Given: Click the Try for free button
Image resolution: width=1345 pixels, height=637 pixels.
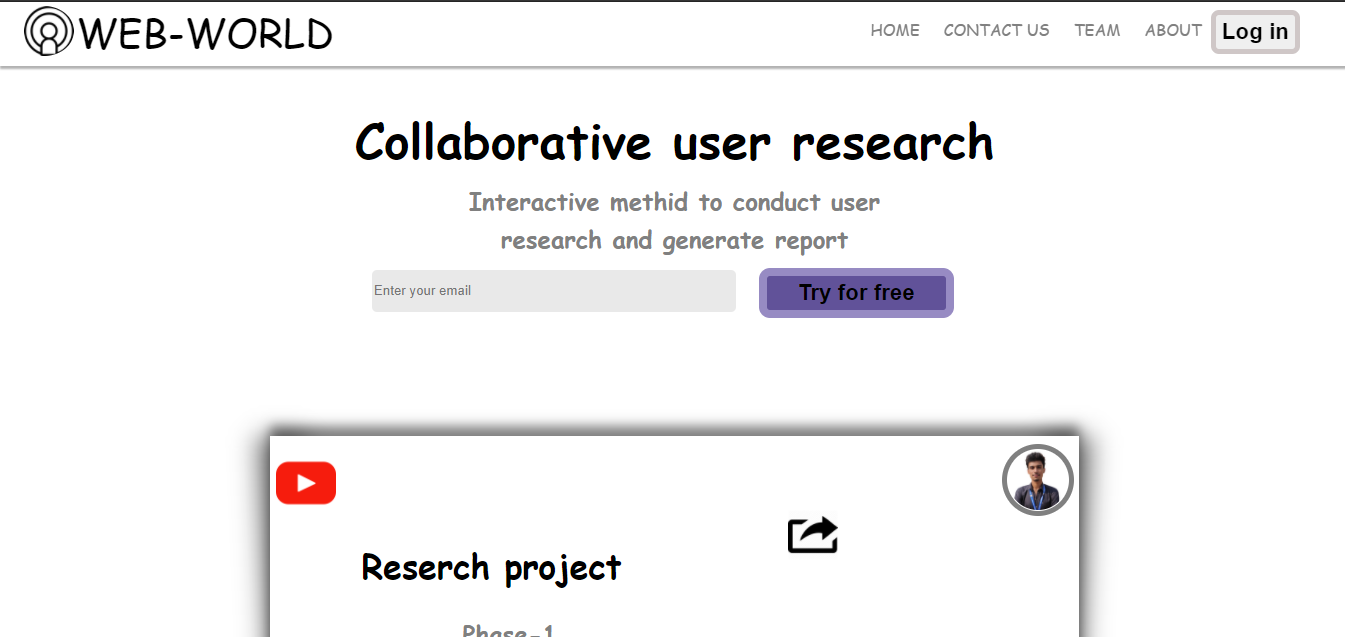Looking at the screenshot, I should click(856, 293).
